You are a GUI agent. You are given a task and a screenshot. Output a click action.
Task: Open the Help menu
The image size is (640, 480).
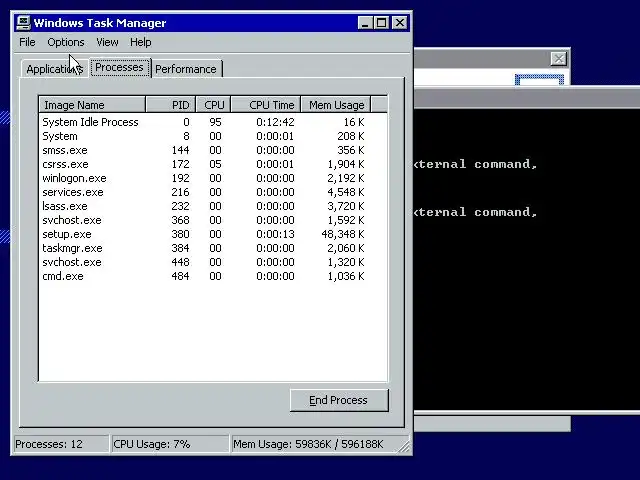coord(141,42)
